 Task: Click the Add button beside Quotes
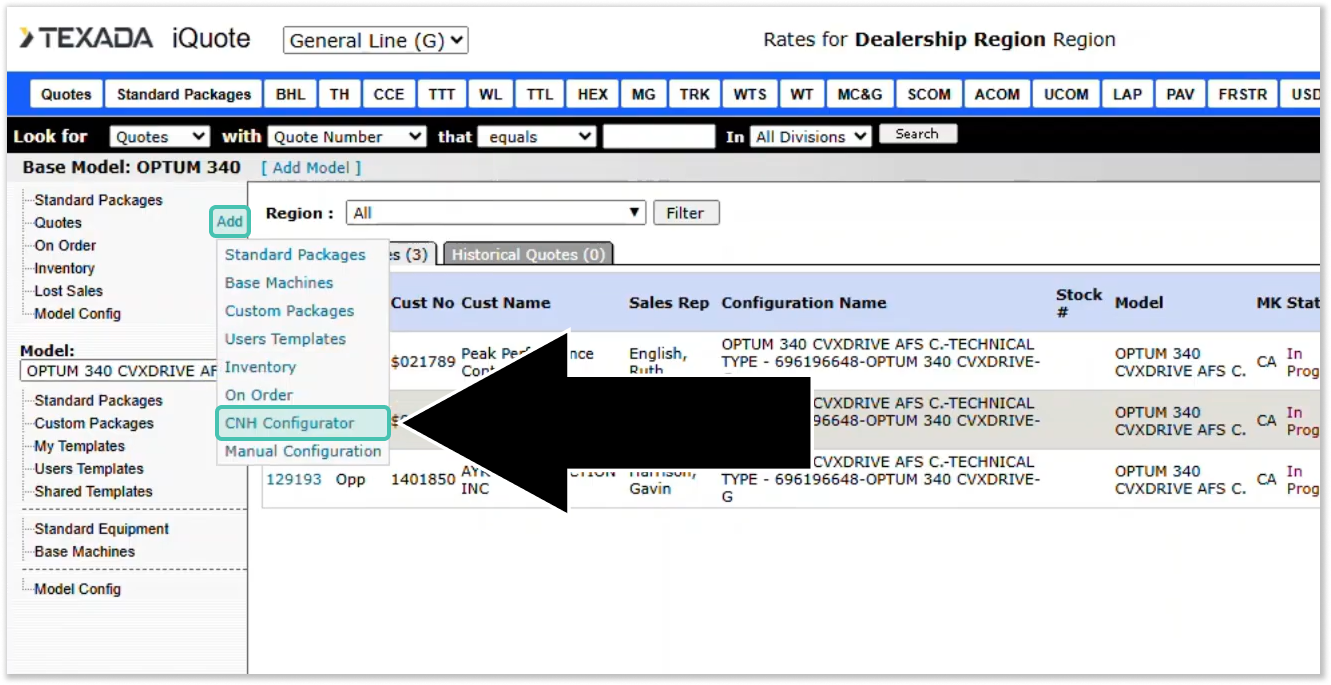pyautogui.click(x=230, y=222)
